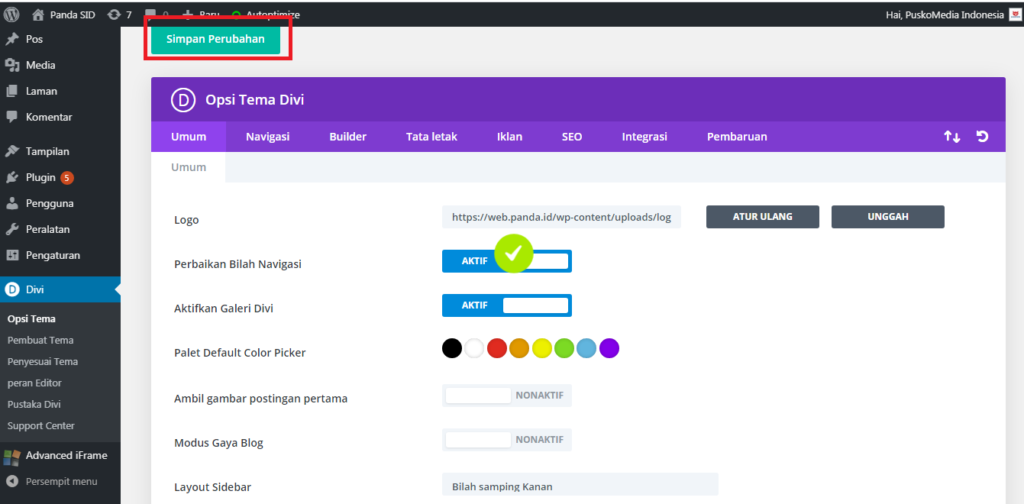This screenshot has height=504, width=1024.
Task: Select orange palette color swatch
Action: (x=519, y=348)
